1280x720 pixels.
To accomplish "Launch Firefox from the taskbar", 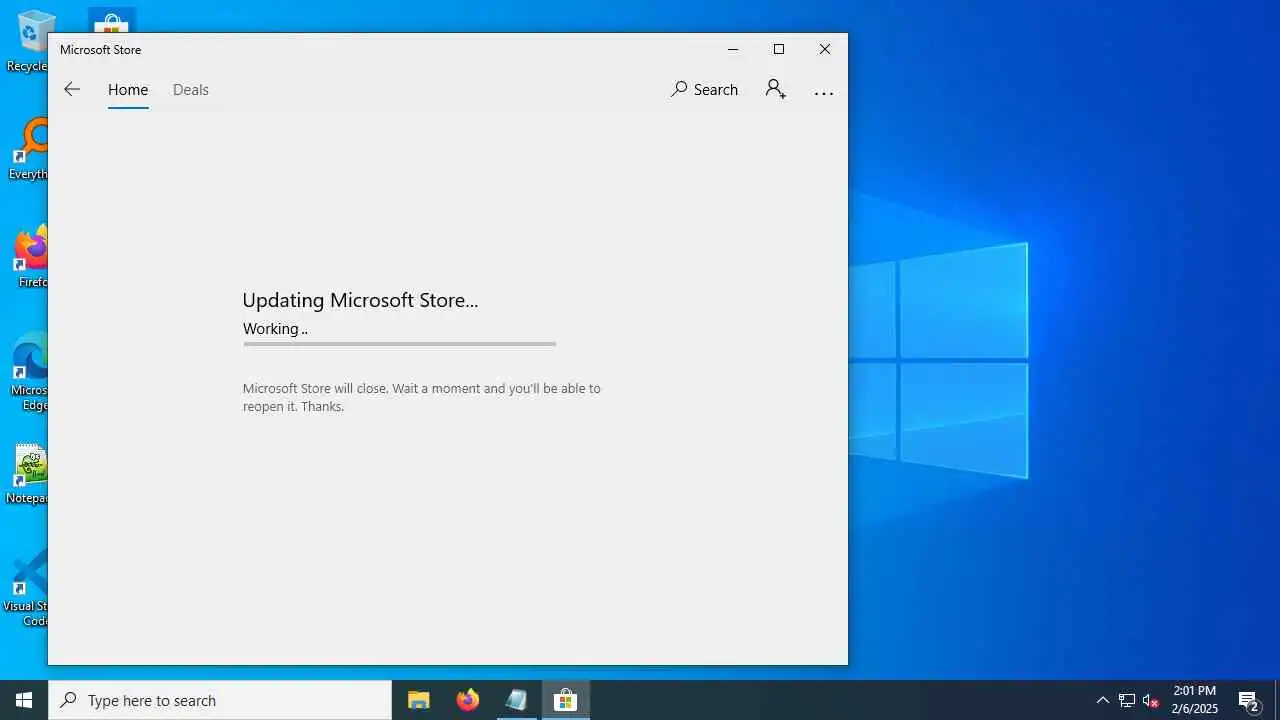I will pyautogui.click(x=468, y=700).
